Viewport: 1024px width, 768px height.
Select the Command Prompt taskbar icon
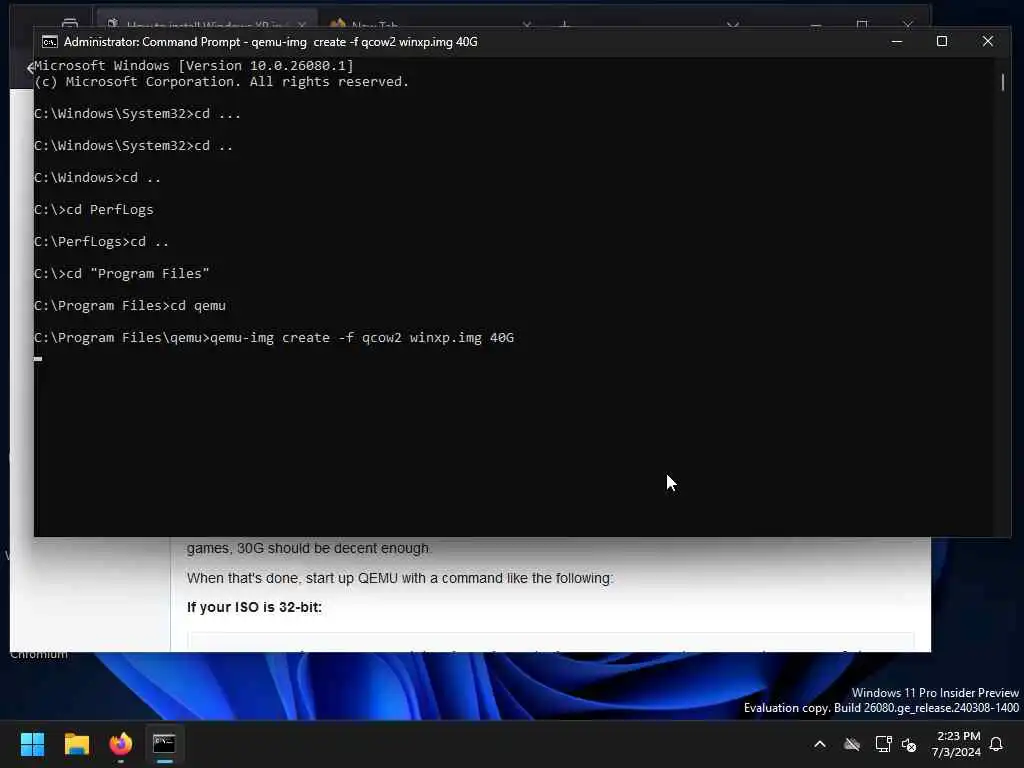coord(165,744)
